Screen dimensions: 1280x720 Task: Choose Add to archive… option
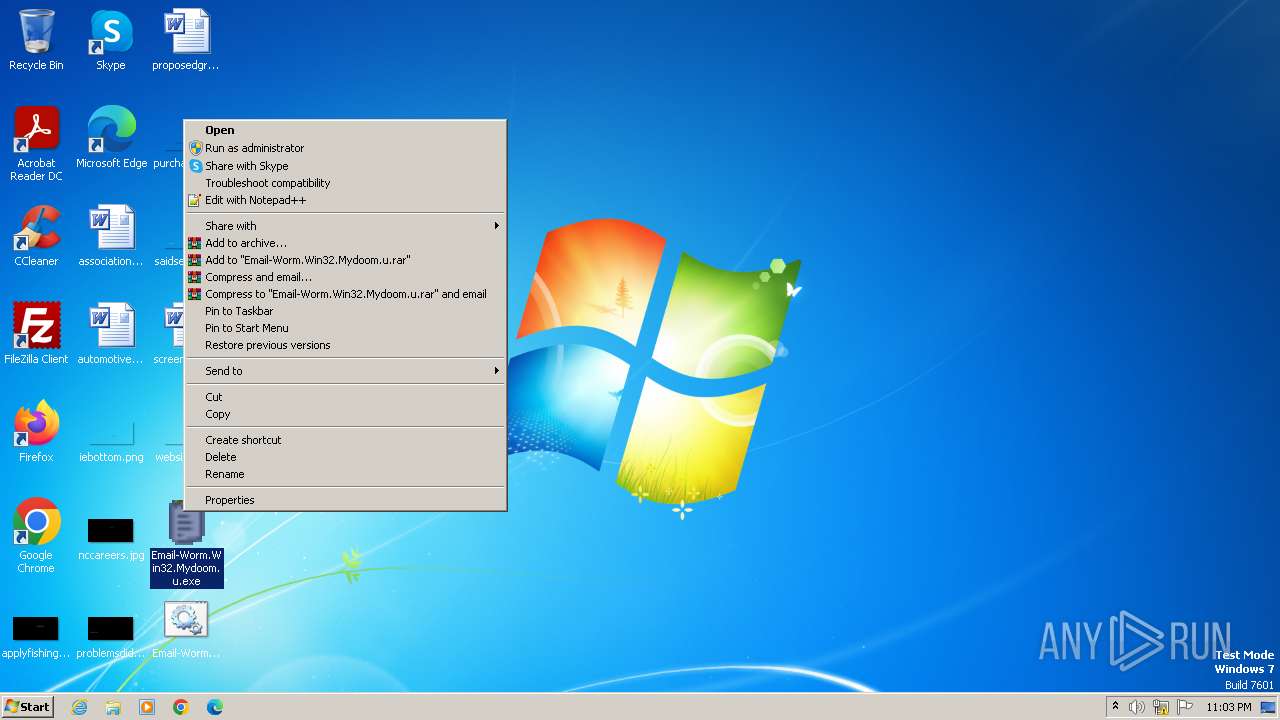point(345,243)
